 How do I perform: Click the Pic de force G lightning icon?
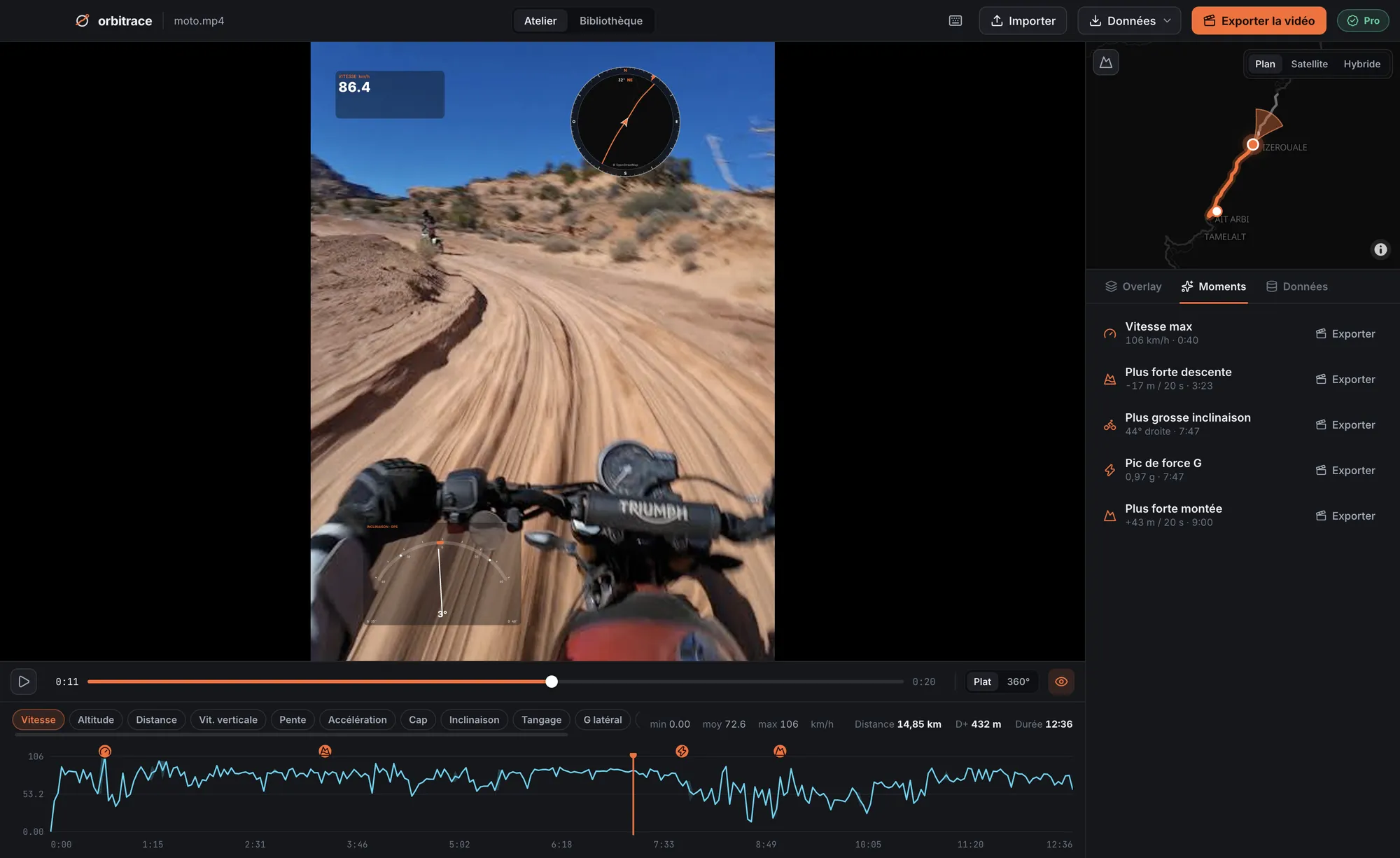1110,470
